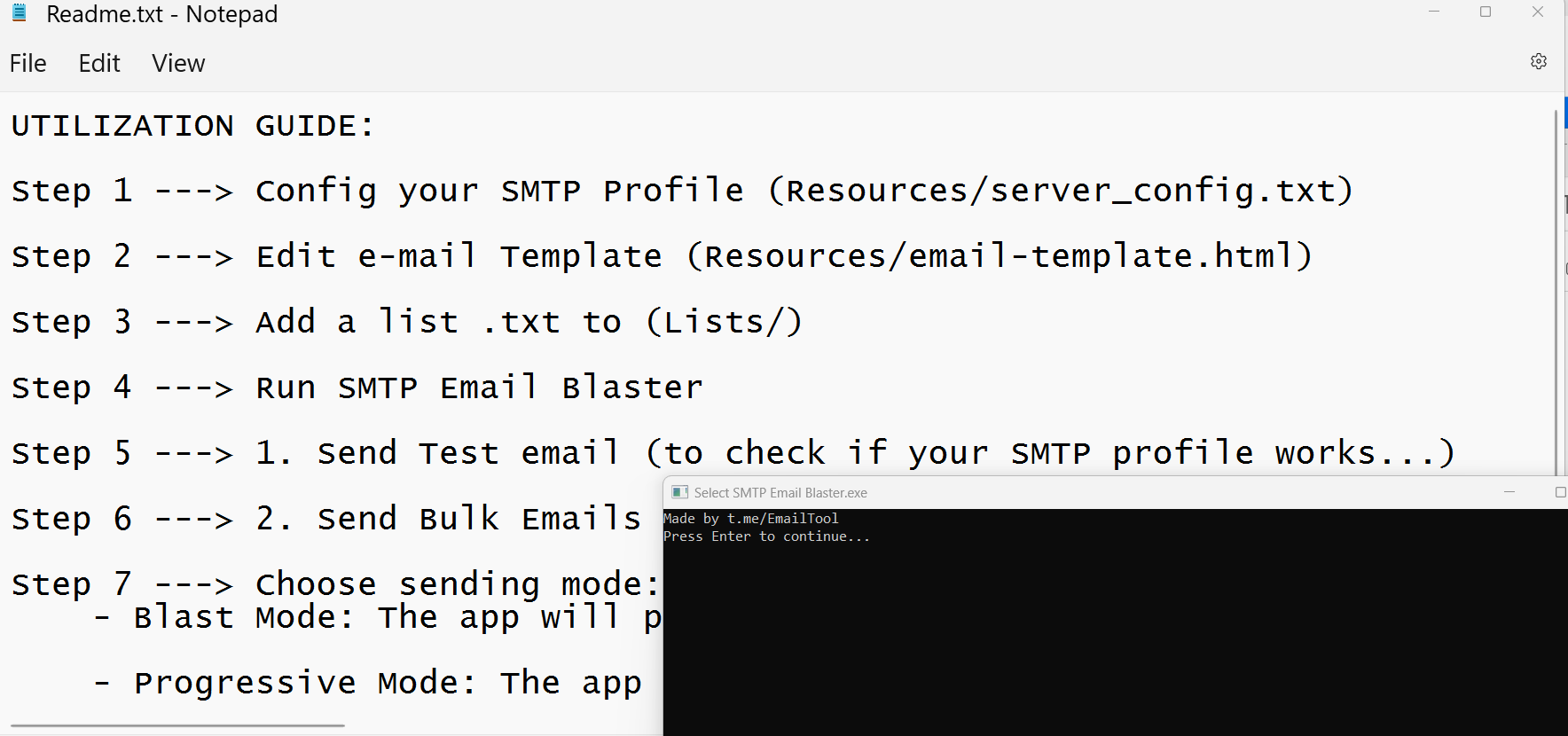Minimize the Readme.txt Notepad window
The height and width of the screenshot is (736, 1568).
[x=1434, y=12]
